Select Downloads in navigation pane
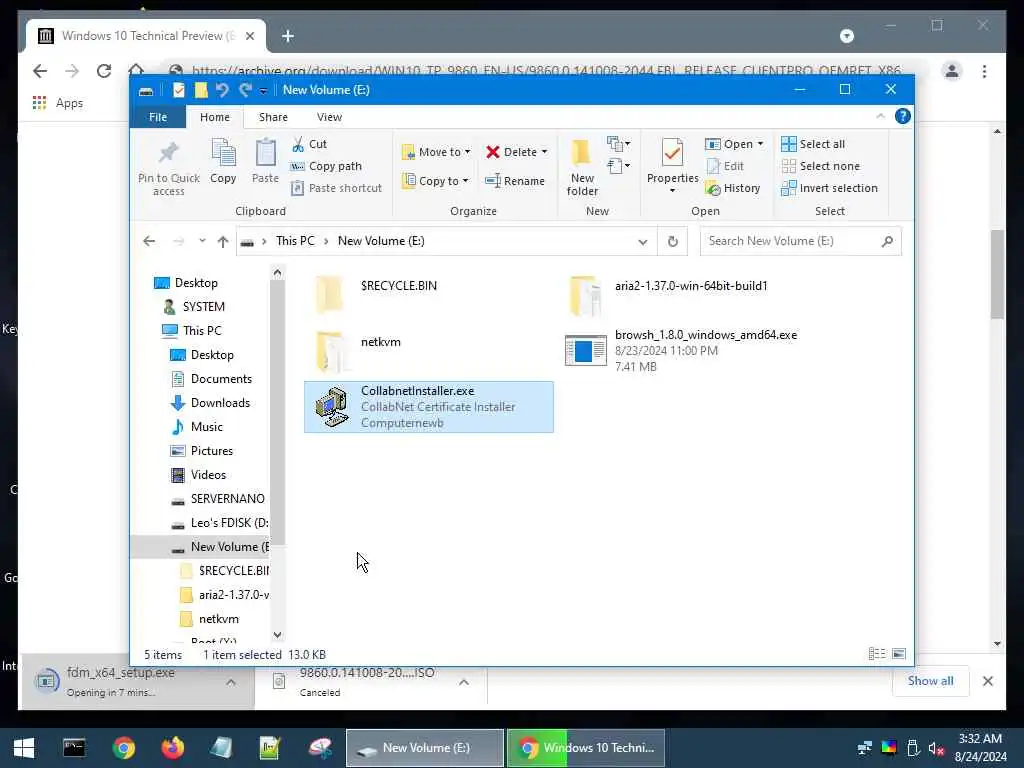Viewport: 1024px width, 768px height. click(x=220, y=403)
